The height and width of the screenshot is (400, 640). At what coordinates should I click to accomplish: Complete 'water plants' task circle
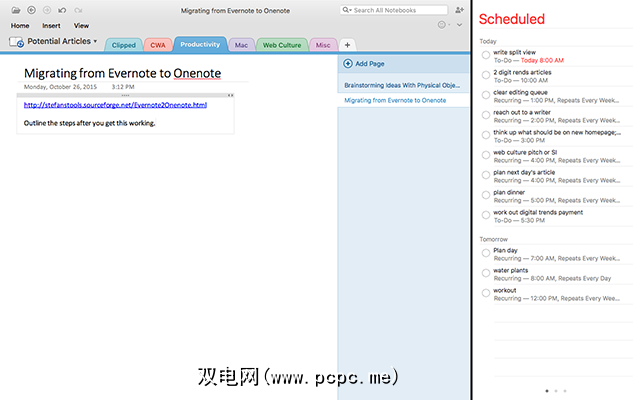coord(486,273)
